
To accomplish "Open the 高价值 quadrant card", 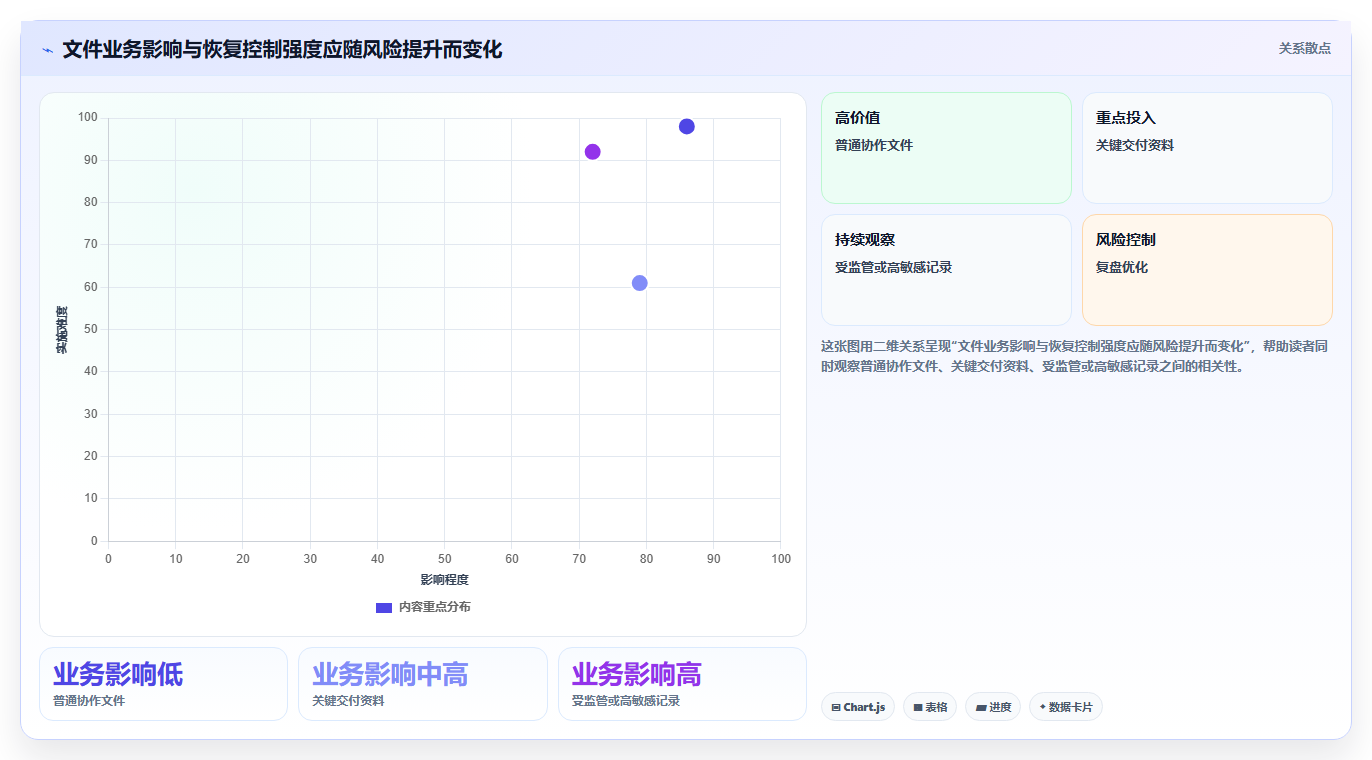I will pos(946,148).
